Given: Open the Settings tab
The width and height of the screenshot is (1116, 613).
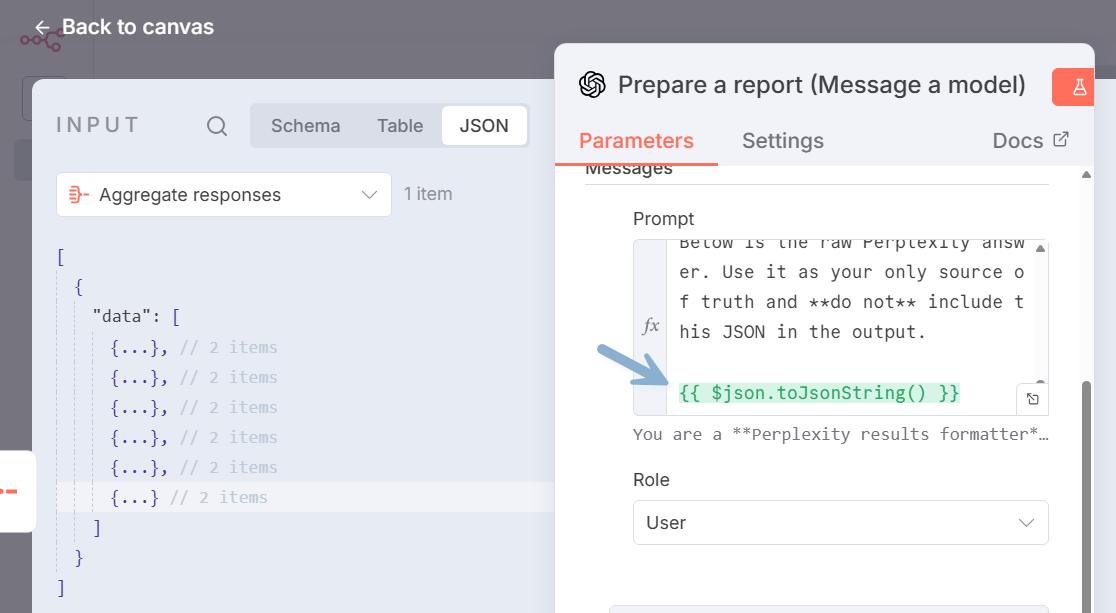Looking at the screenshot, I should tap(783, 141).
